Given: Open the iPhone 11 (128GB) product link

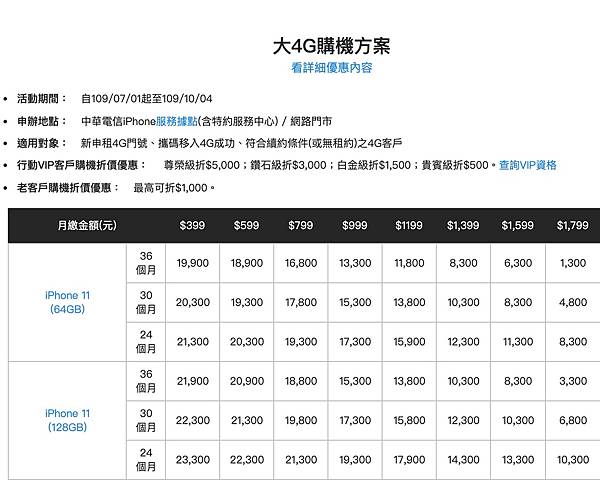Looking at the screenshot, I should [x=67, y=420].
